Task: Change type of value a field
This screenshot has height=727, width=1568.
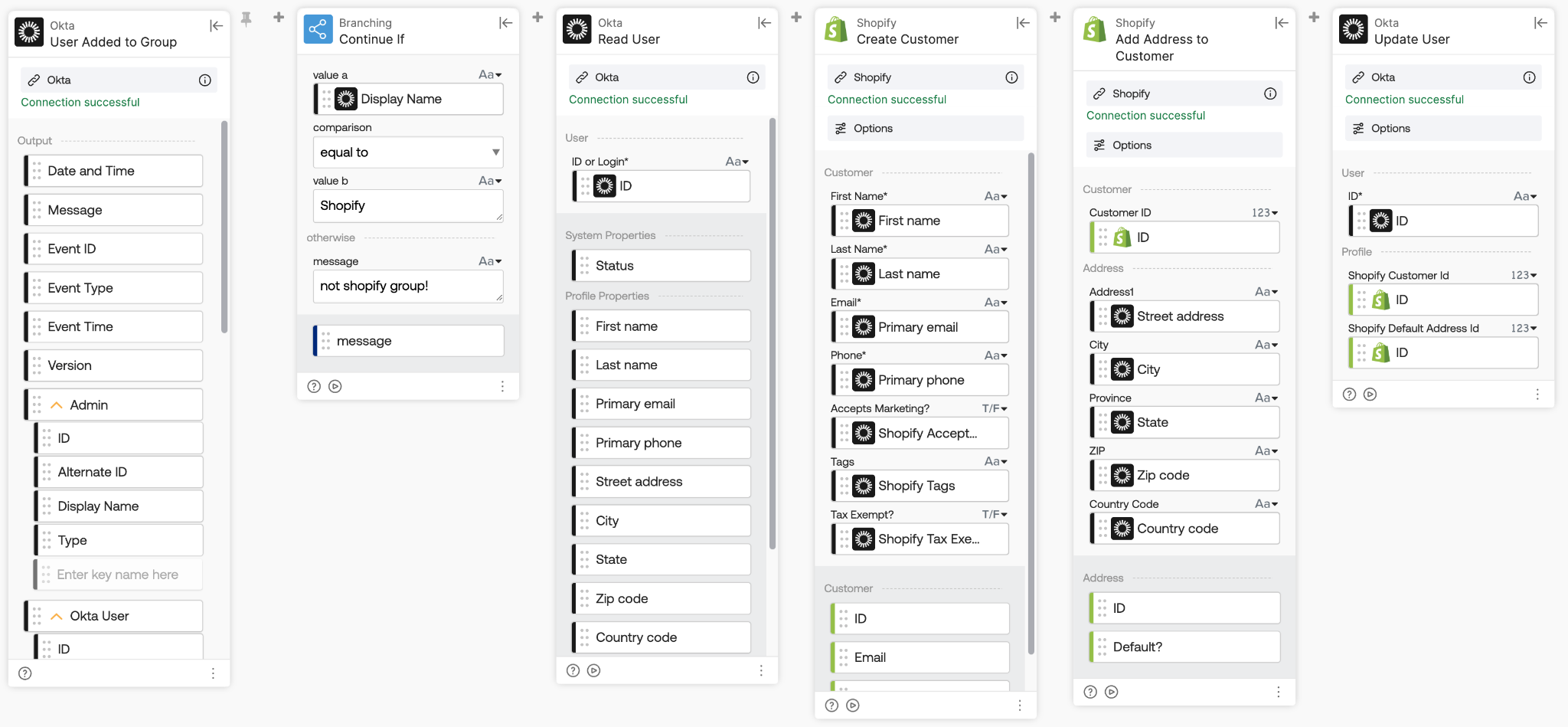Action: [491, 74]
